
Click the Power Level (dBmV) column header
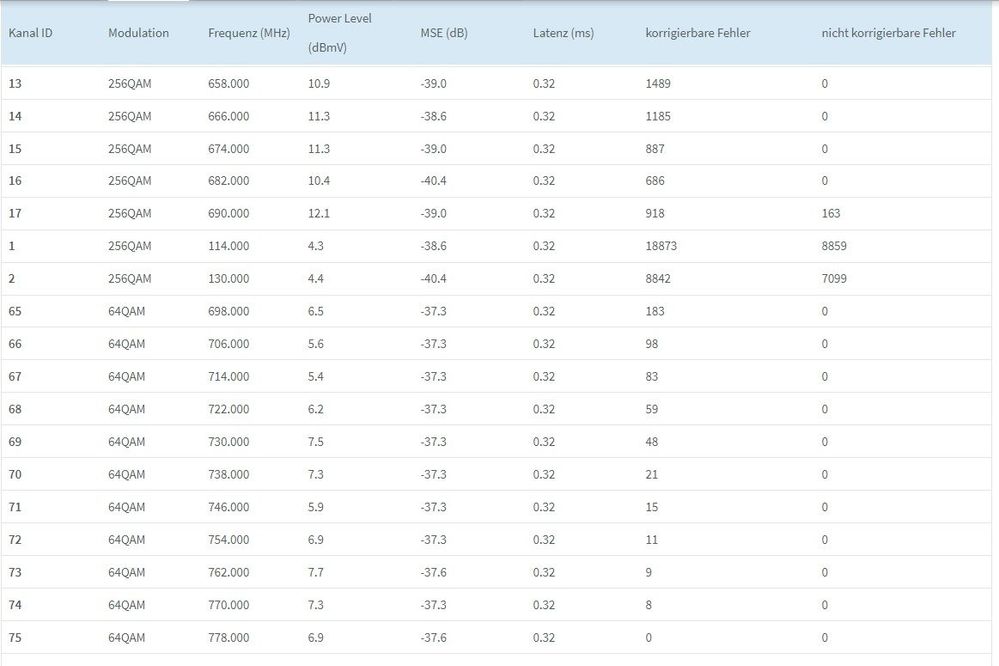pyautogui.click(x=339, y=32)
